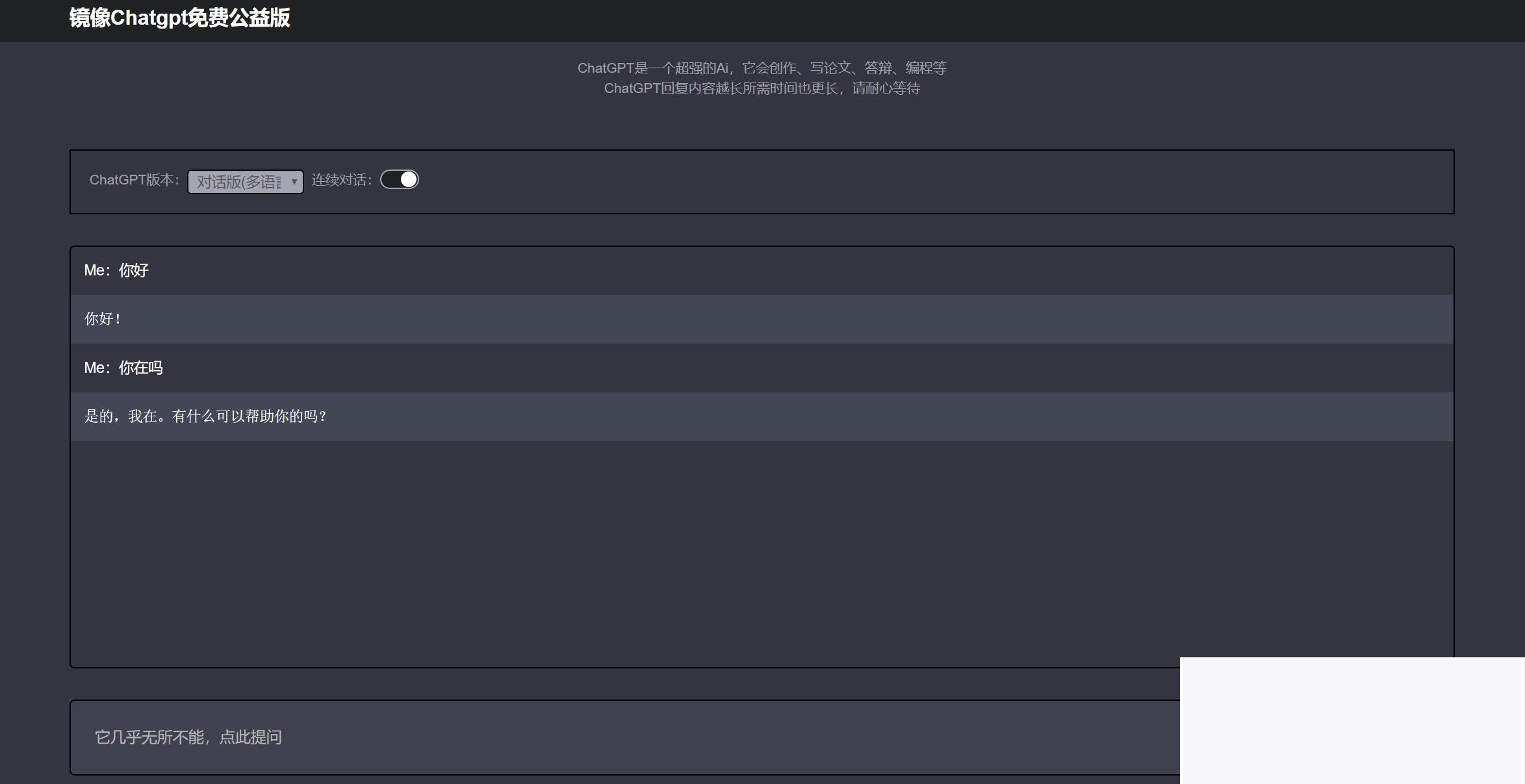Click the 镜像Chatgpt免费公益版 site title

(179, 18)
